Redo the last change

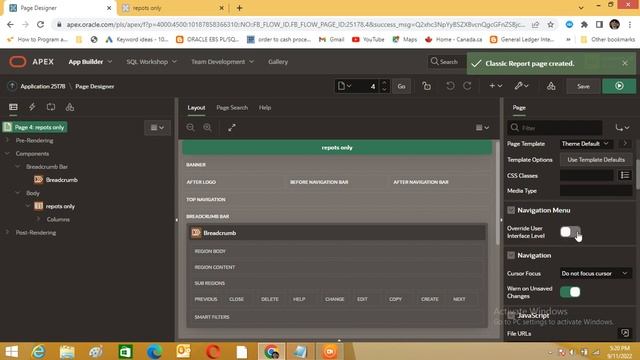click(x=467, y=86)
